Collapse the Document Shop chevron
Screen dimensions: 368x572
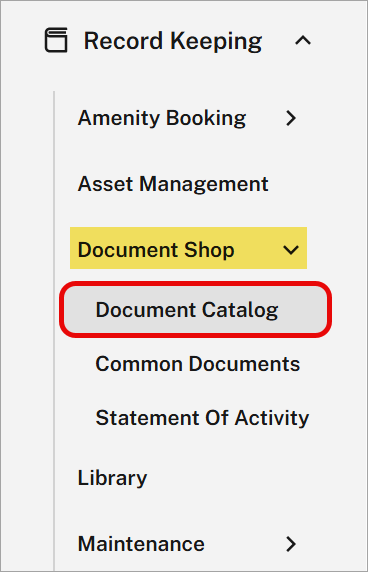(x=291, y=250)
